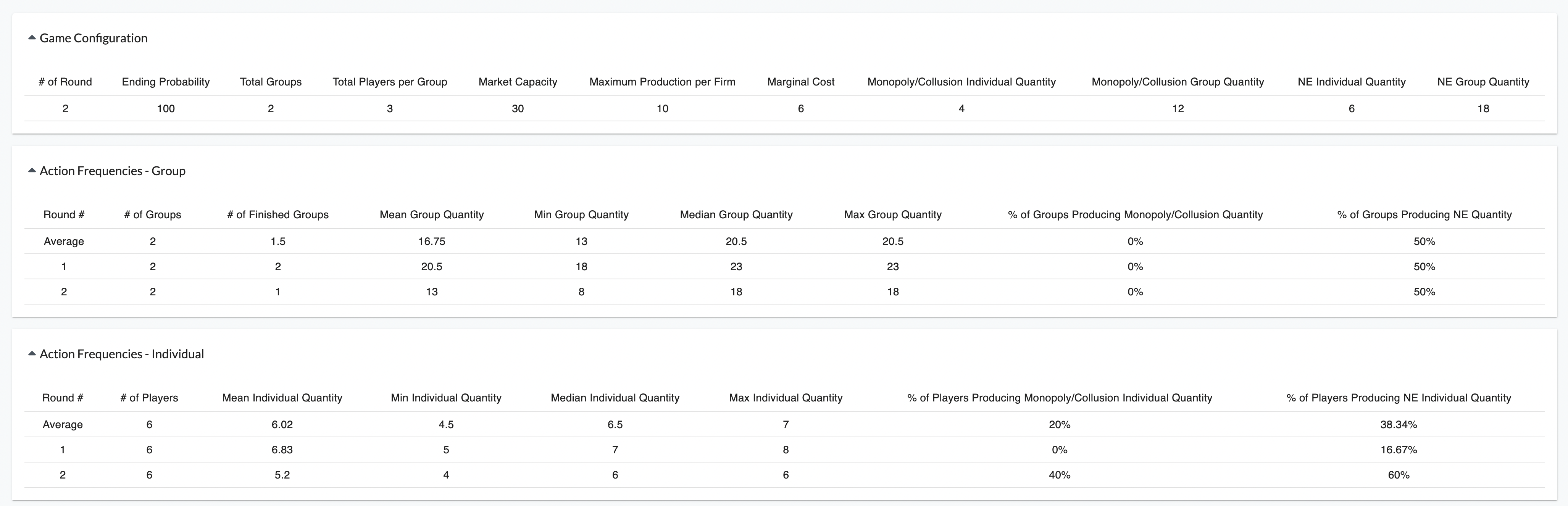The width and height of the screenshot is (1568, 506).
Task: Select Mean Individual Quantity value 6.83
Action: (x=282, y=450)
